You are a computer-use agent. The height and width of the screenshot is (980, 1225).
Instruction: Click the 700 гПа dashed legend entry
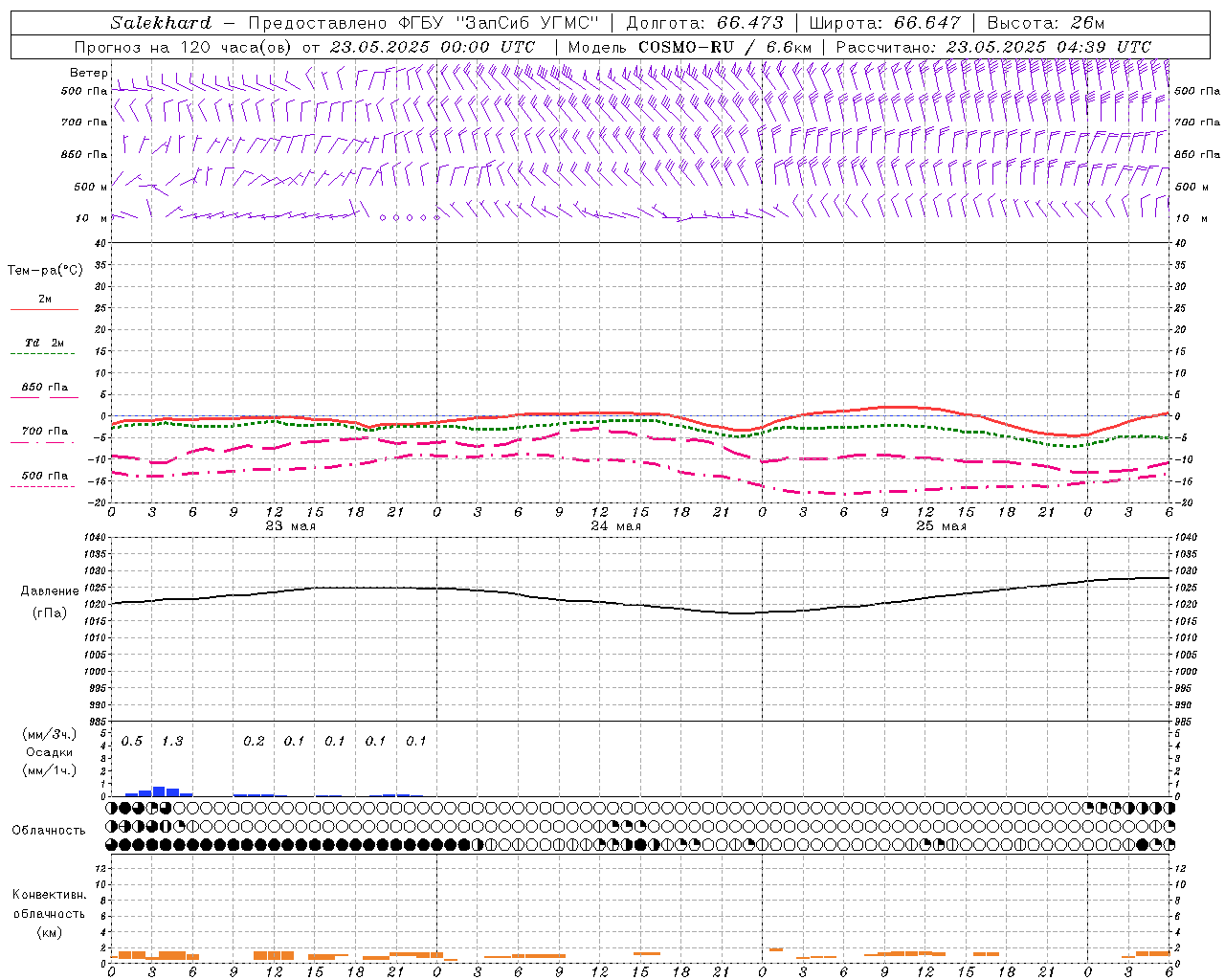44,432
